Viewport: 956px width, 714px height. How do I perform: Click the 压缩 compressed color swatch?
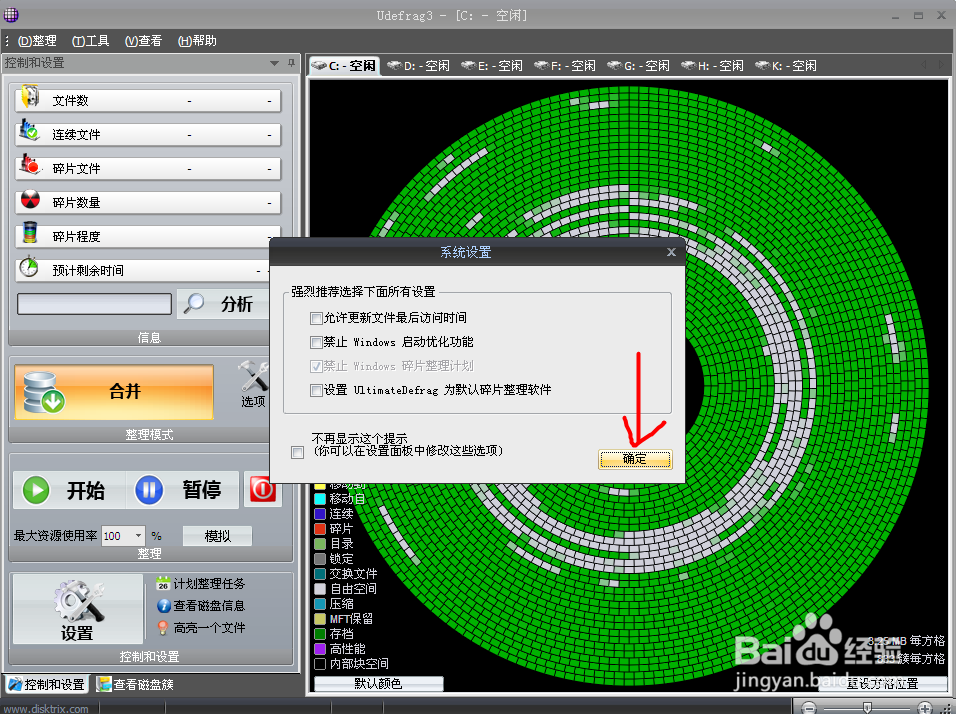(x=319, y=604)
